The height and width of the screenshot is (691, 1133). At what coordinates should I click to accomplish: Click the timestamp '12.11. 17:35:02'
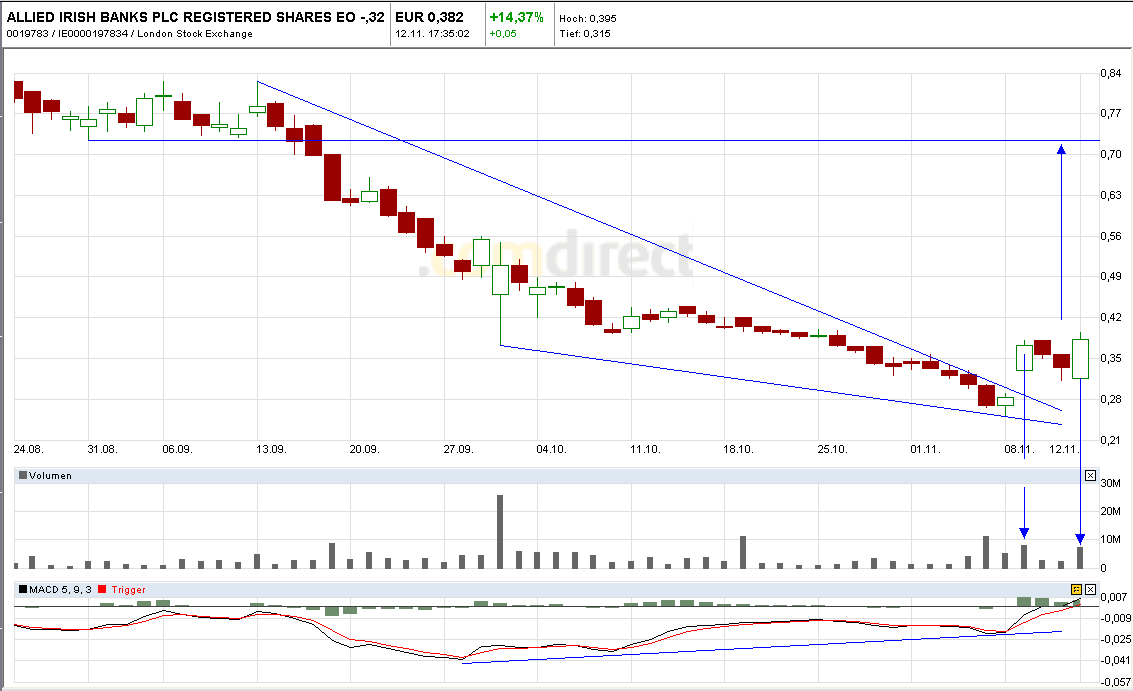432,33
